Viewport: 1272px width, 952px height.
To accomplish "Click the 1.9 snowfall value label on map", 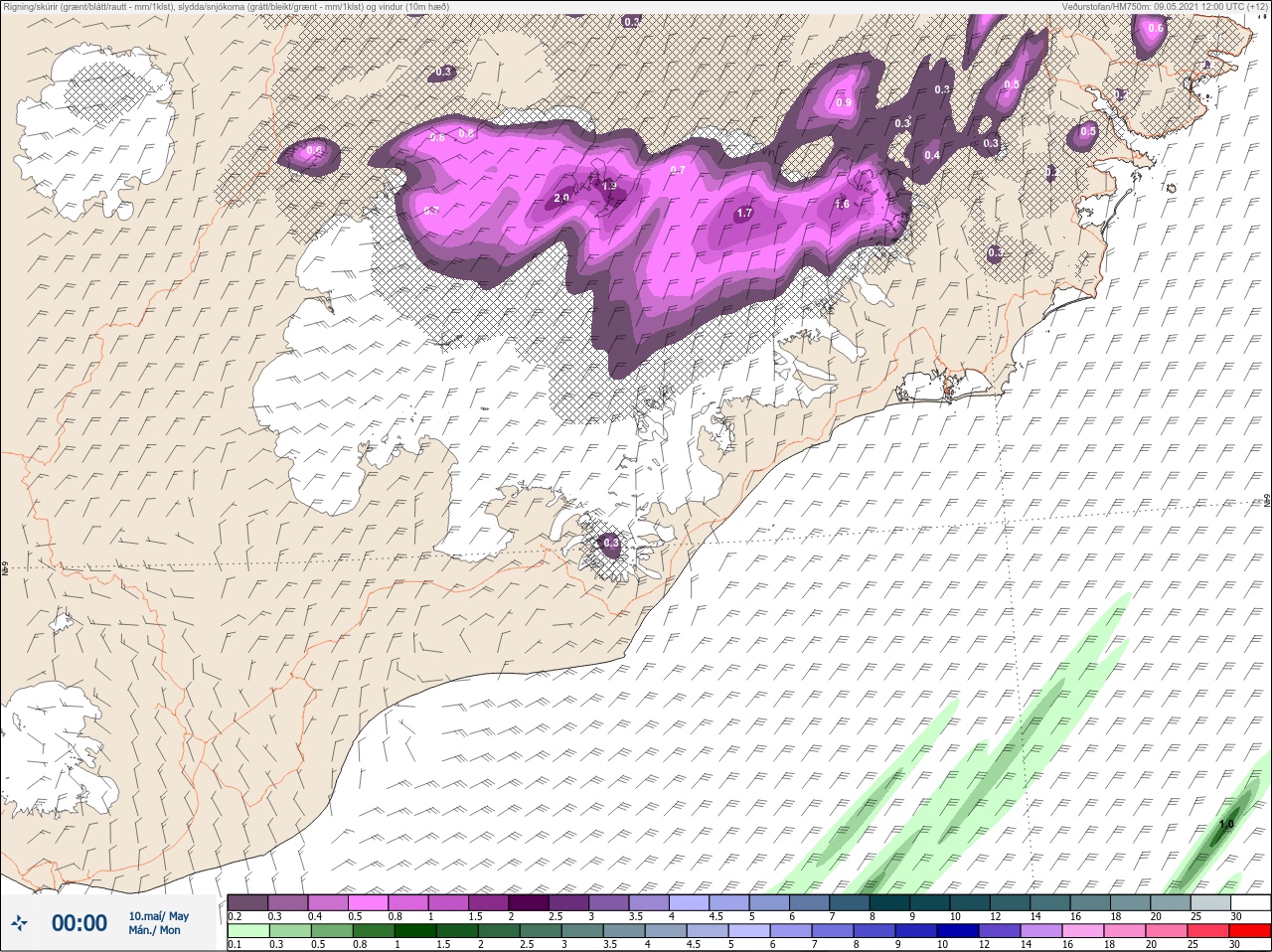I will (x=609, y=185).
